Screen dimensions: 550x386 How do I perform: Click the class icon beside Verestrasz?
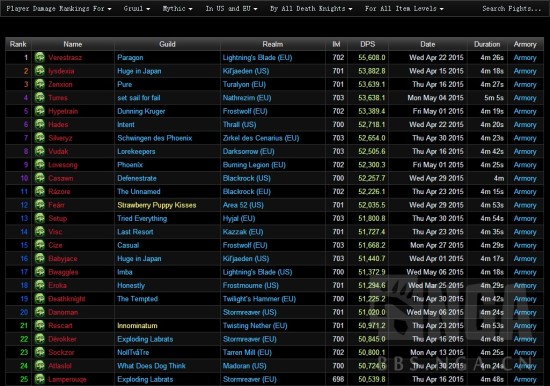click(x=40, y=57)
